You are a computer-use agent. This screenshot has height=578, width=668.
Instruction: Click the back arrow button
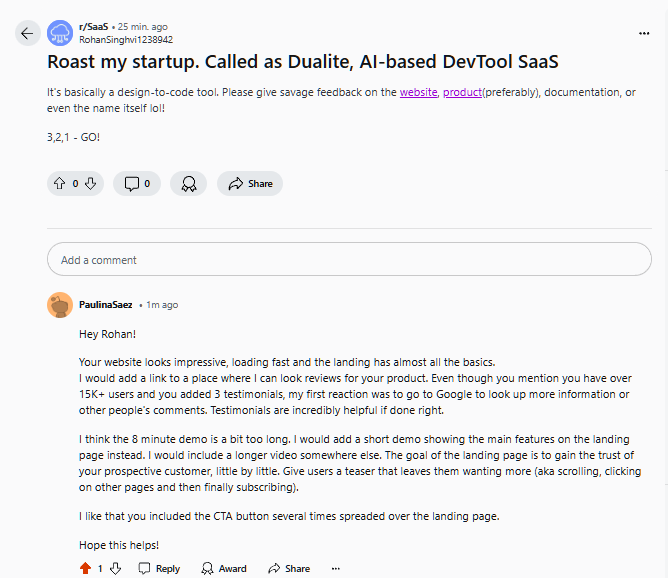point(27,33)
